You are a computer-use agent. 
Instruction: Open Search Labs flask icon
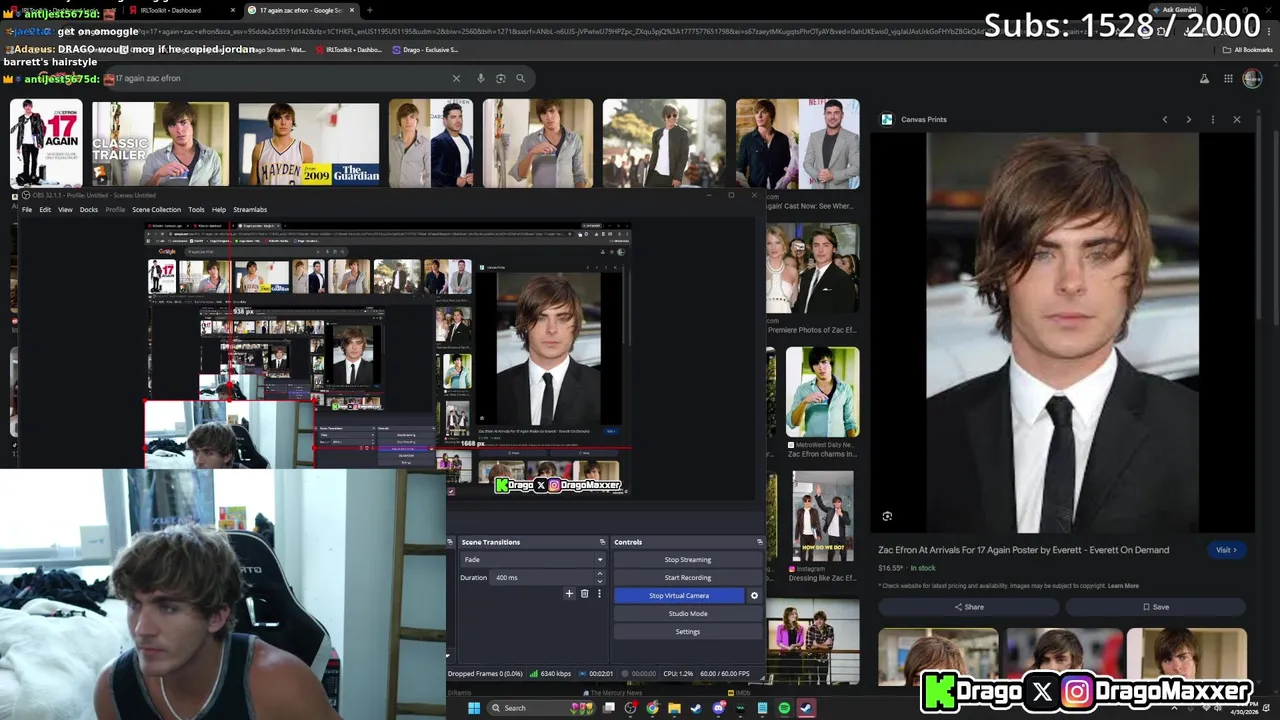pyautogui.click(x=1204, y=78)
